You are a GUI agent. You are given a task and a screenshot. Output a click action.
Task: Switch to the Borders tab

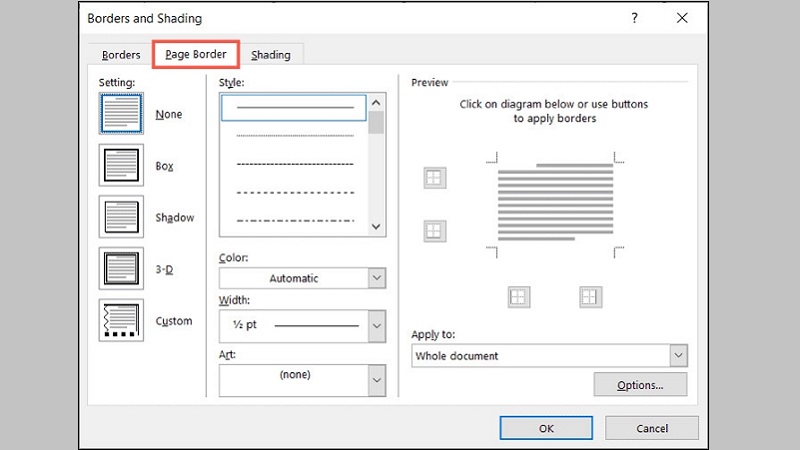click(x=121, y=55)
